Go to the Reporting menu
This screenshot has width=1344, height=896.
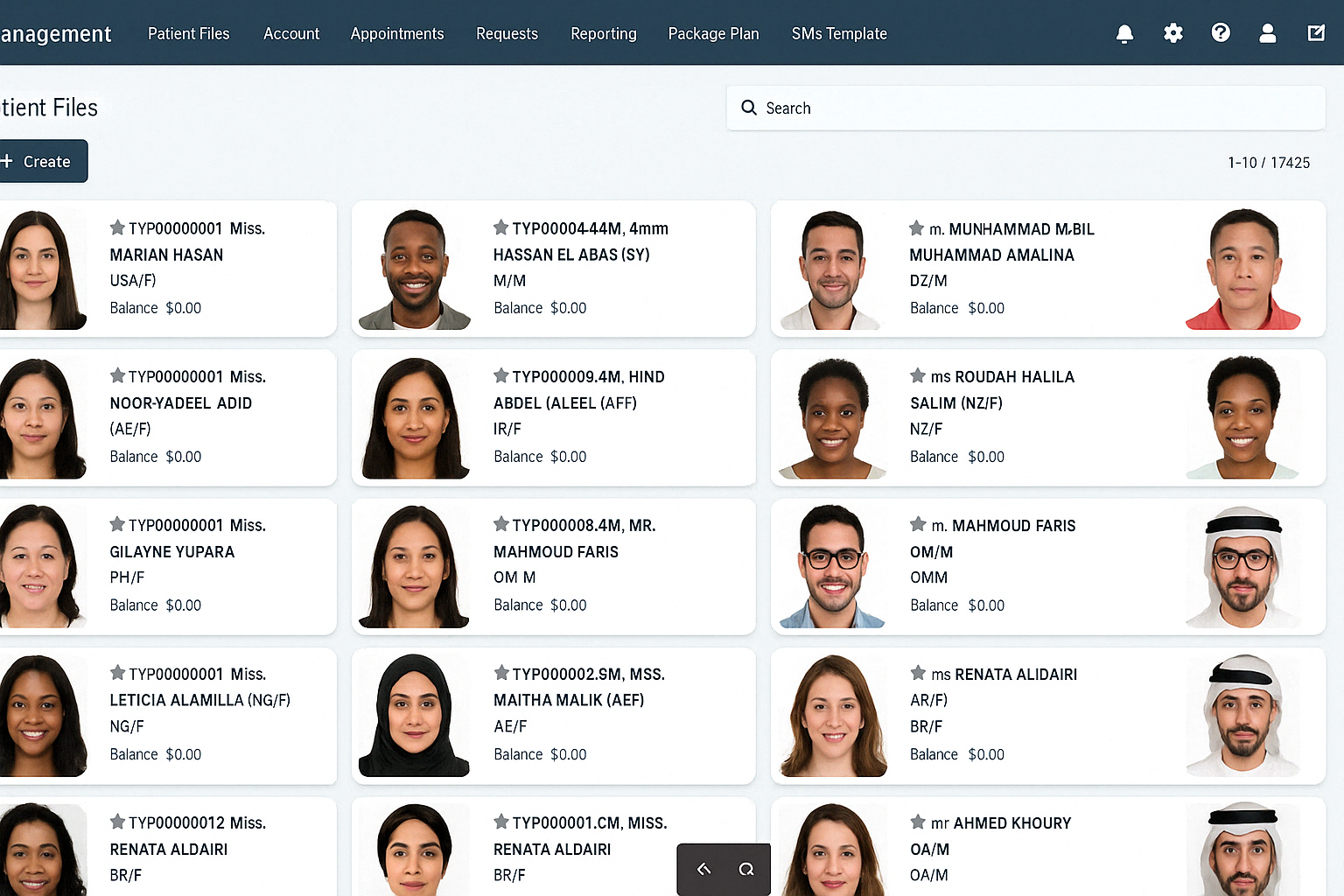coord(603,33)
